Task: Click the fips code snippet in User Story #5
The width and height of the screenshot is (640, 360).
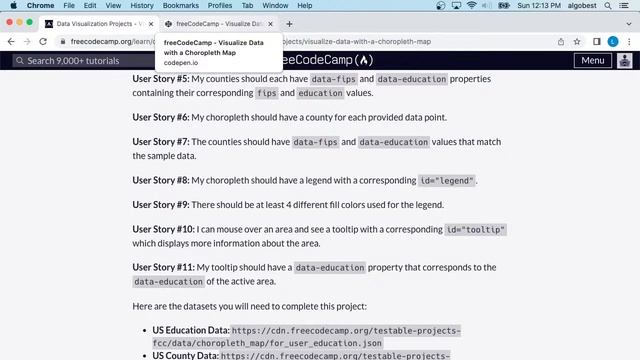Action: click(x=267, y=93)
